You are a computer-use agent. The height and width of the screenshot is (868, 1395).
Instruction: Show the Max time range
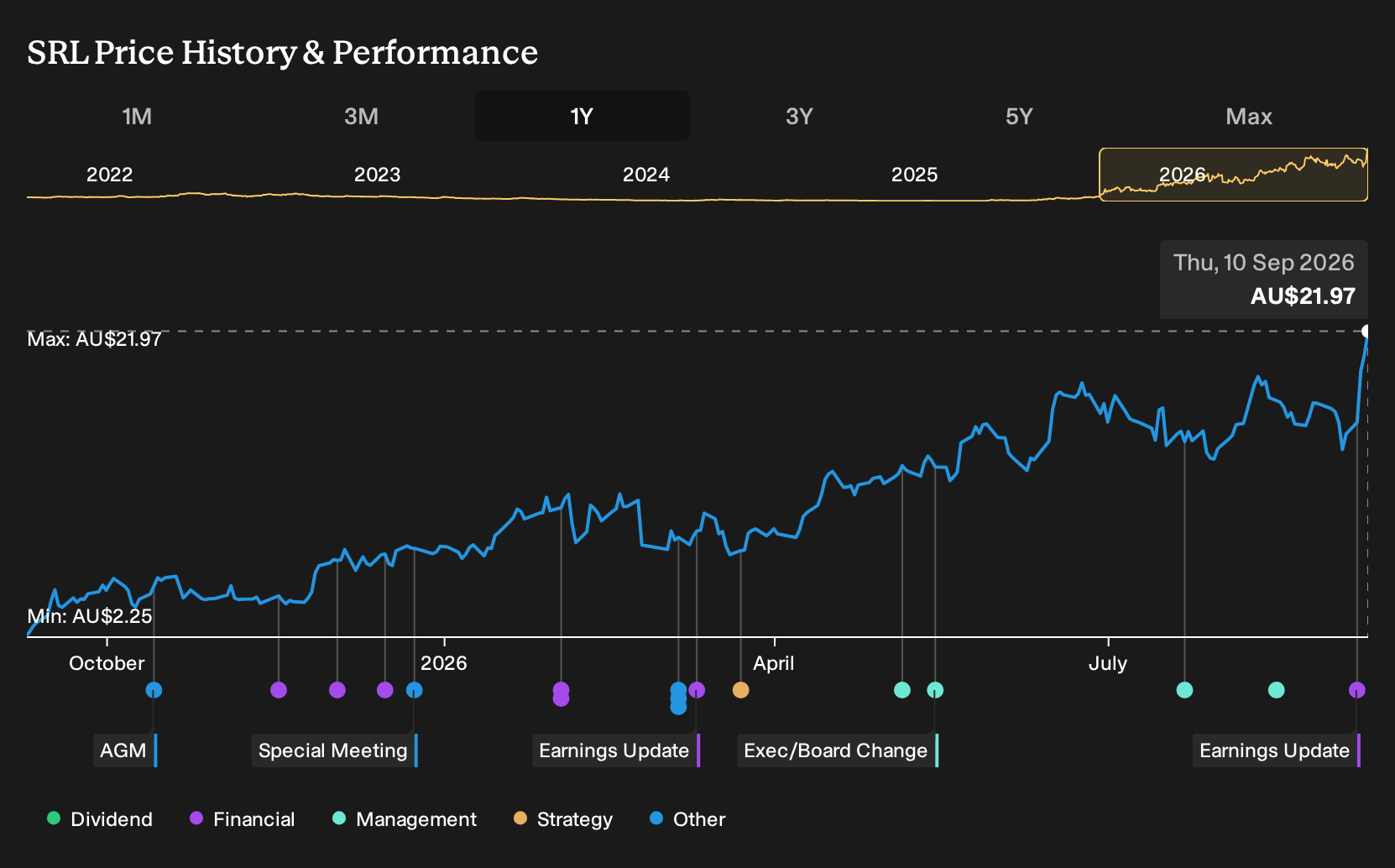pos(1249,116)
